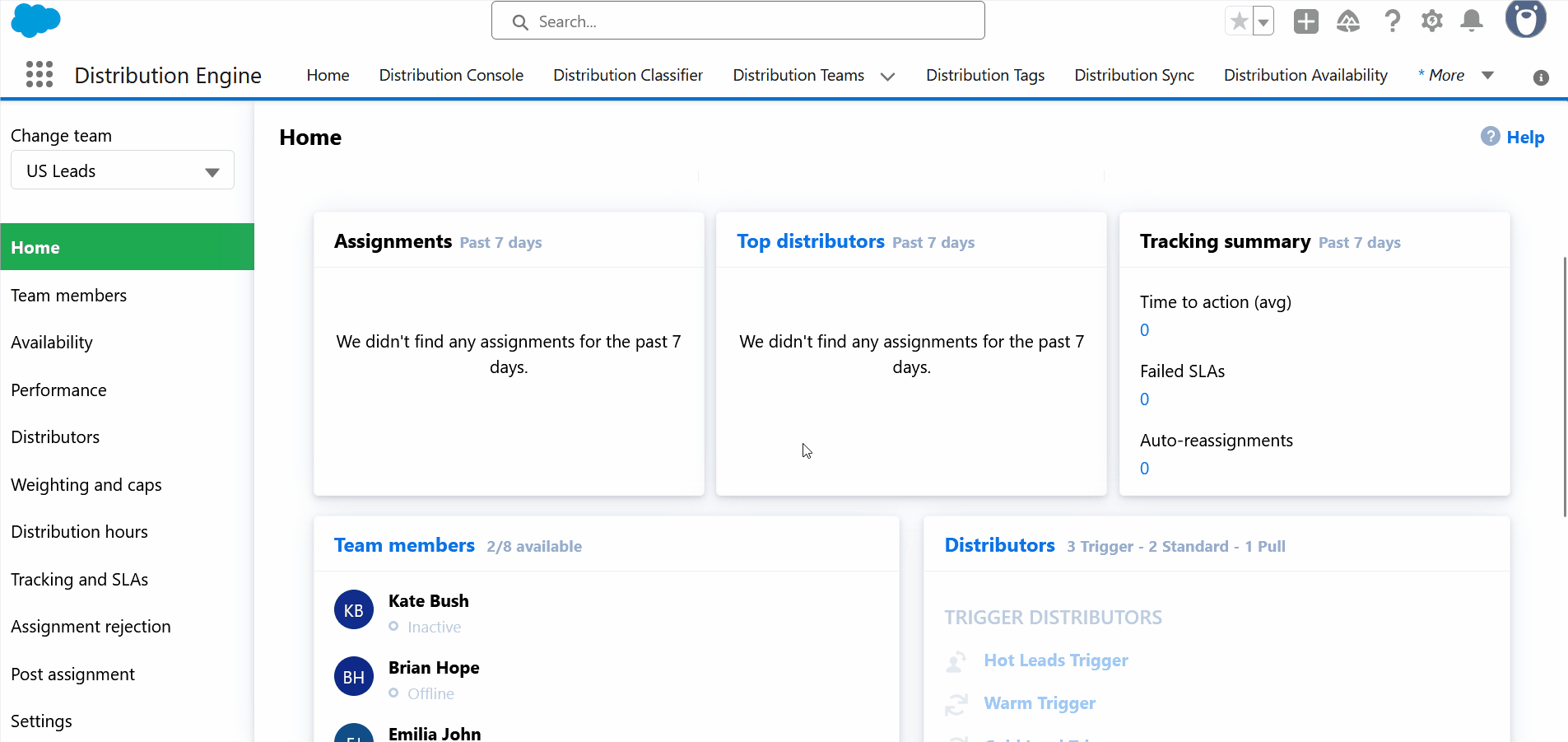Open the Change team US Leads dropdown
1568x742 pixels.
coord(123,170)
